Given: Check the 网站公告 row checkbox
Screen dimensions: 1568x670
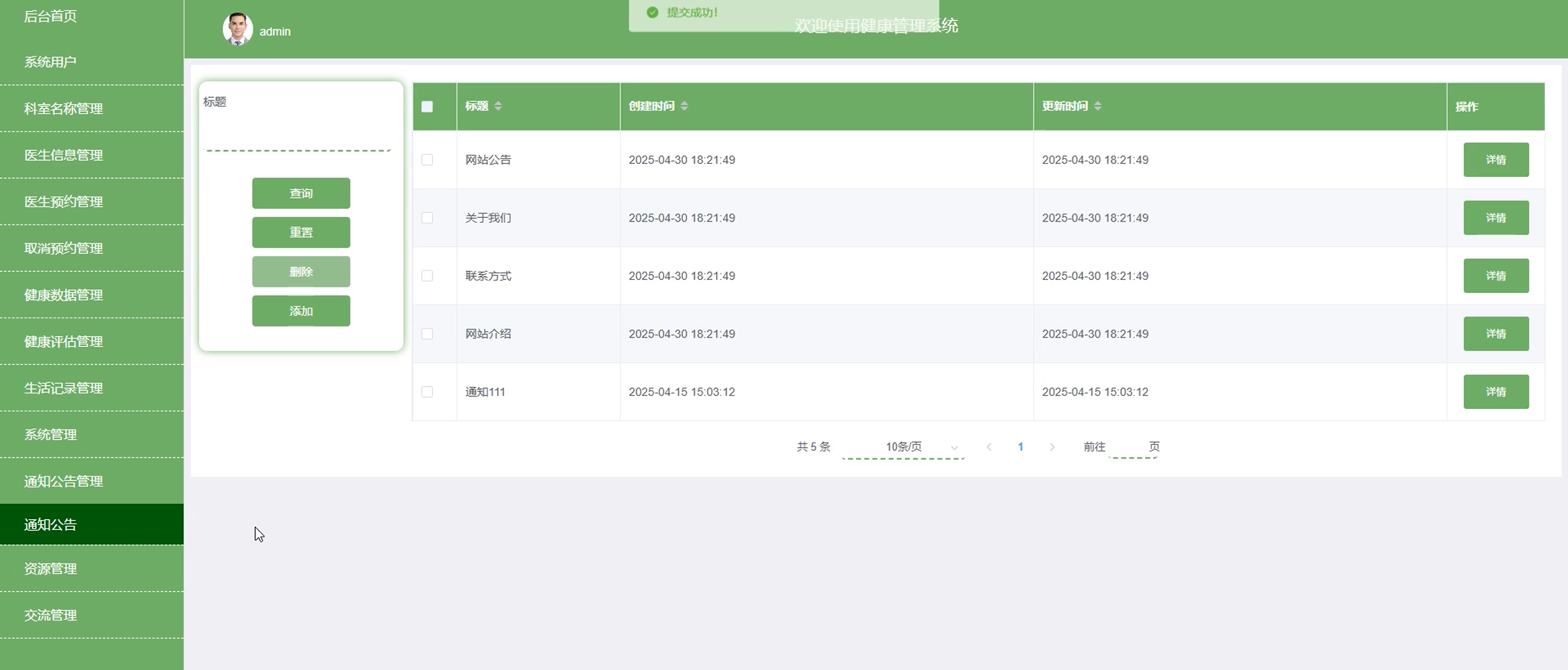Looking at the screenshot, I should (428, 160).
